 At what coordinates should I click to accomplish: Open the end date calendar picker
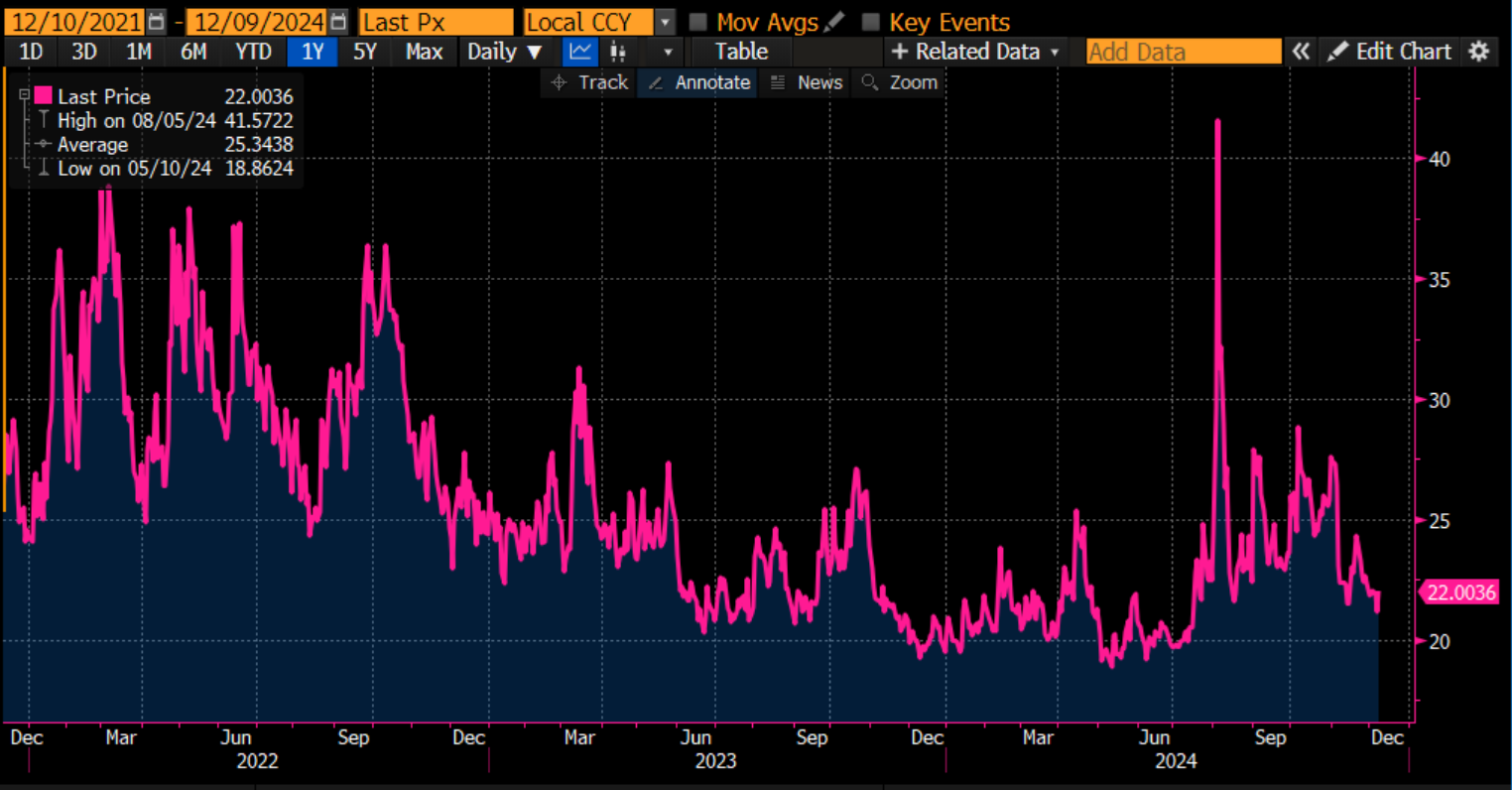pos(338,22)
